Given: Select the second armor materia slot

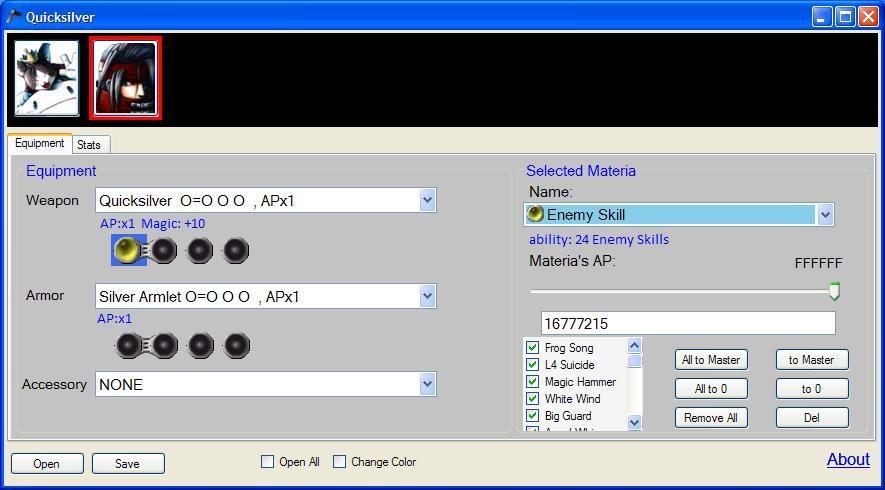Looking at the screenshot, I should (164, 345).
